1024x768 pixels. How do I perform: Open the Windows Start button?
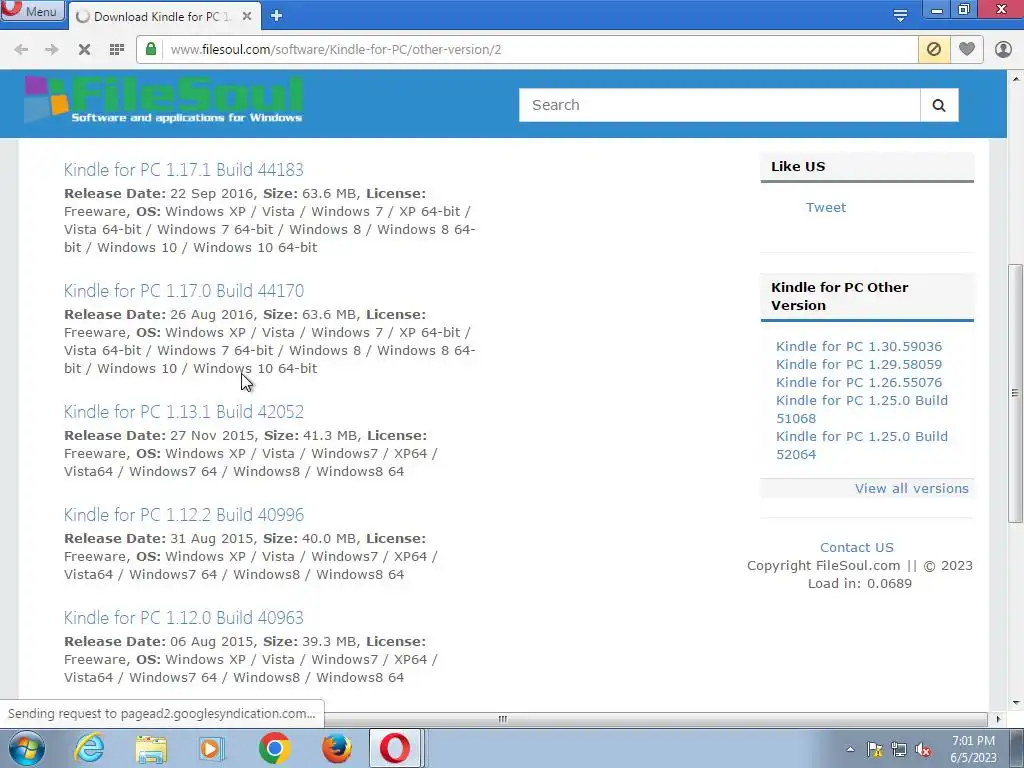pos(25,748)
